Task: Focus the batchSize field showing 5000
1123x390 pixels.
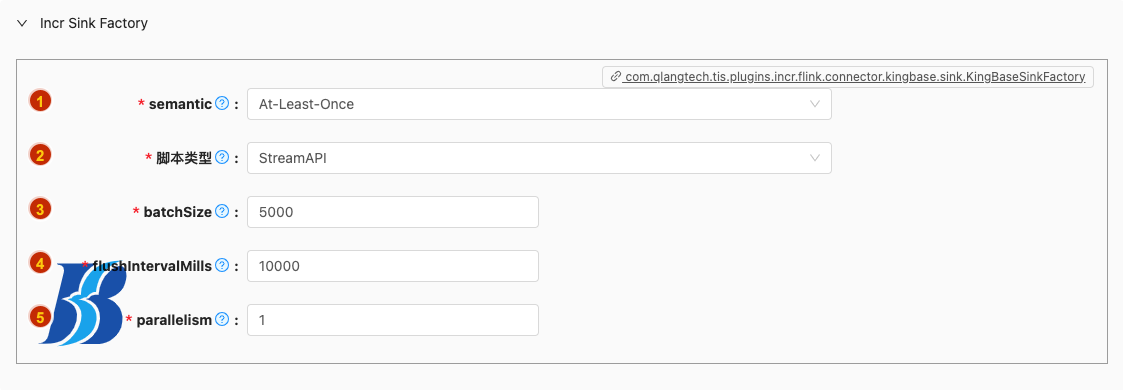Action: (392, 212)
